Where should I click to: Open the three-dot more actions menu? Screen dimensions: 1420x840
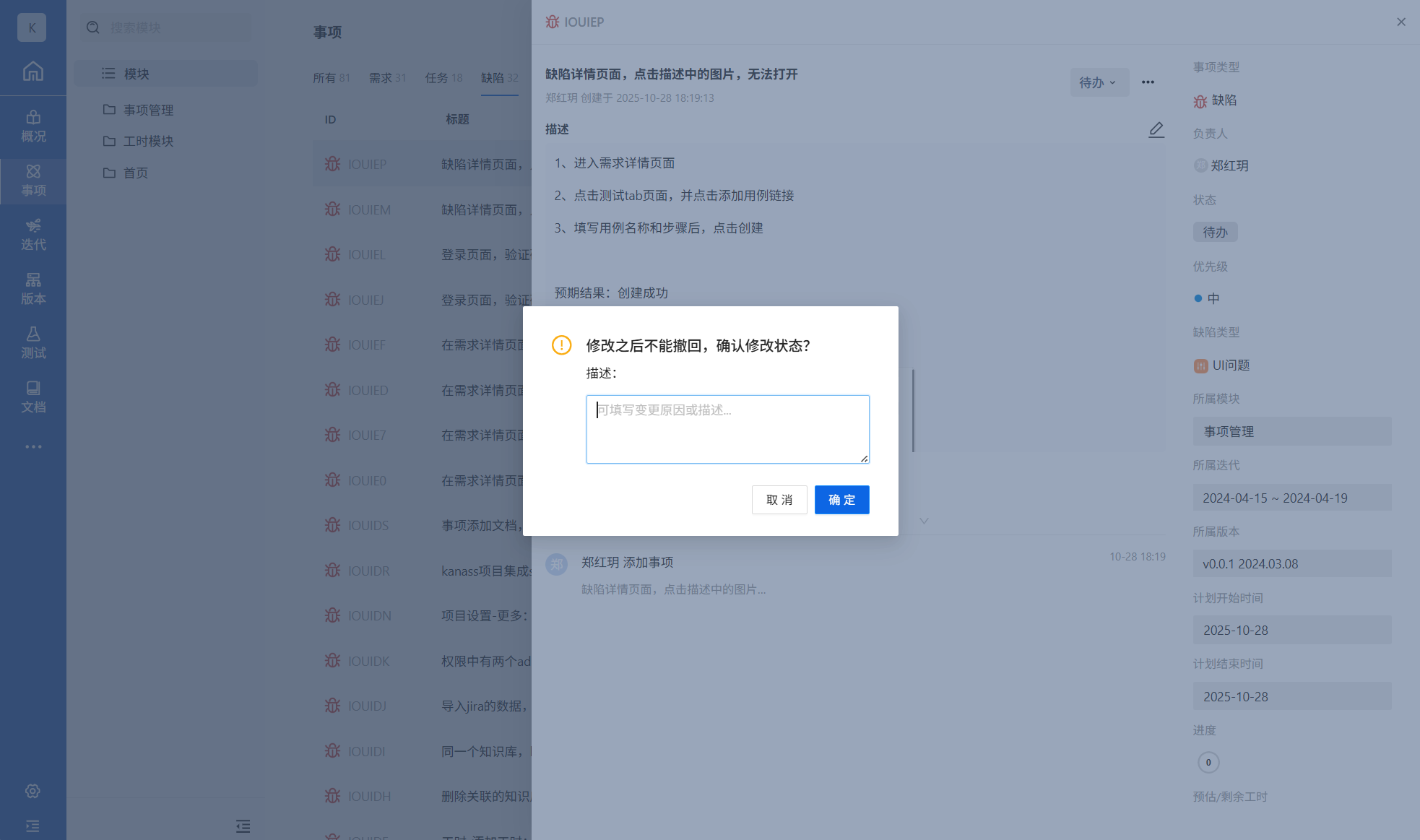[1148, 82]
